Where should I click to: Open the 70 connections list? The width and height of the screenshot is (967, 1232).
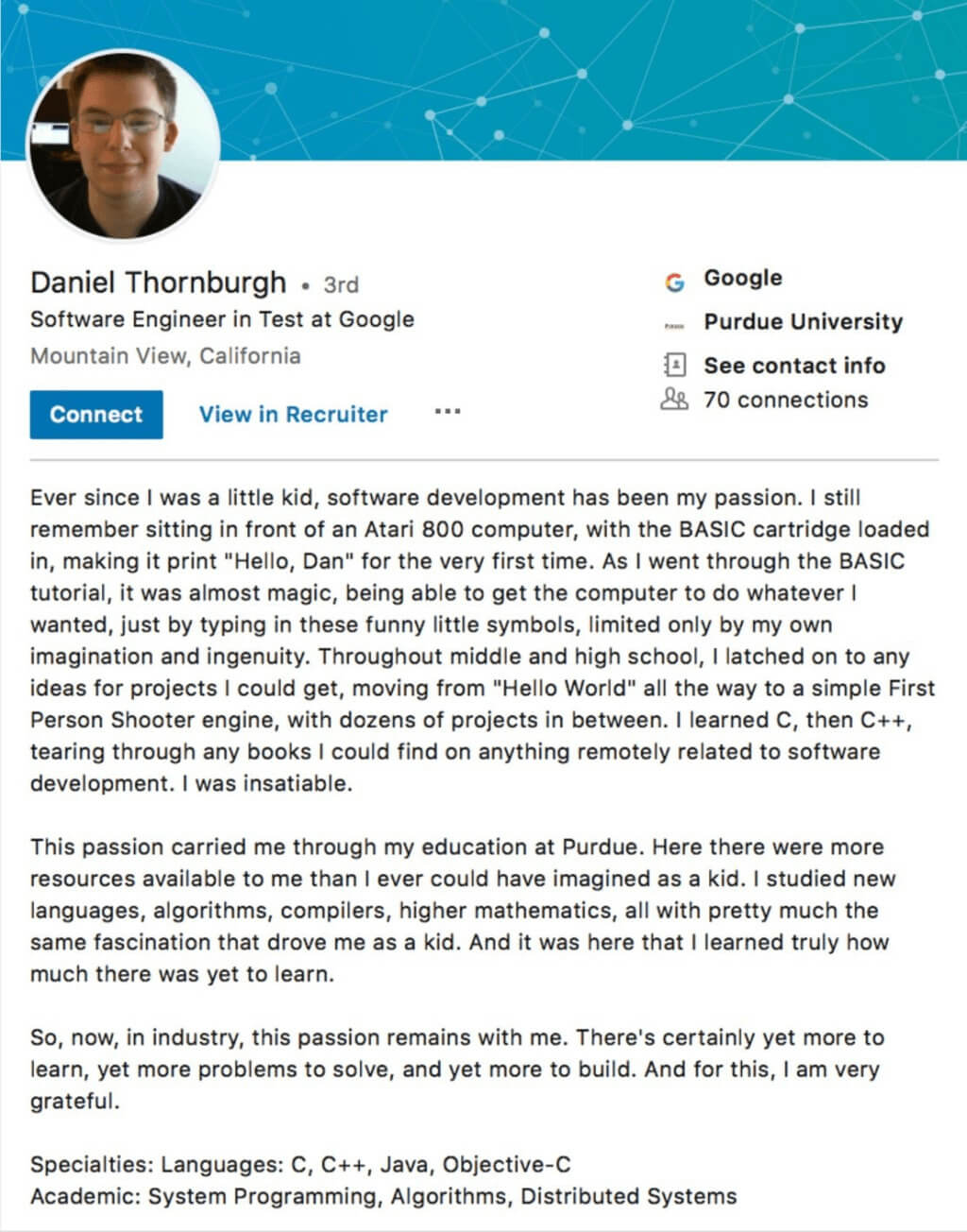[786, 400]
